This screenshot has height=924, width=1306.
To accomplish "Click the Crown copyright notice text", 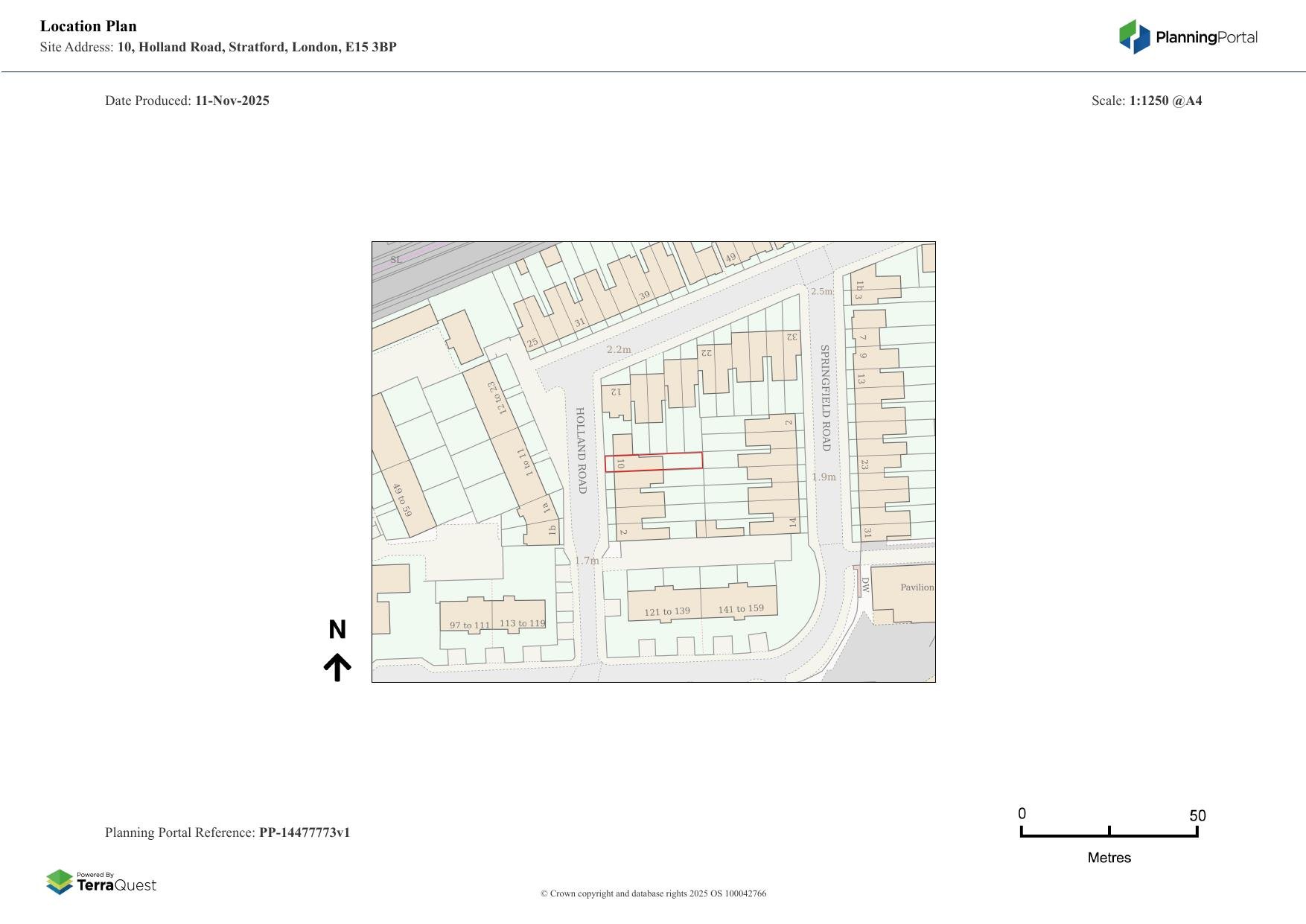I will [653, 893].
